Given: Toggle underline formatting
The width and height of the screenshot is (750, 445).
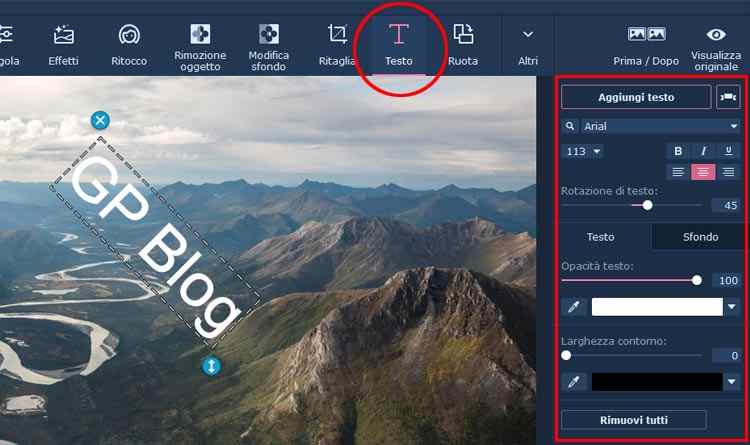Looking at the screenshot, I should [x=728, y=151].
